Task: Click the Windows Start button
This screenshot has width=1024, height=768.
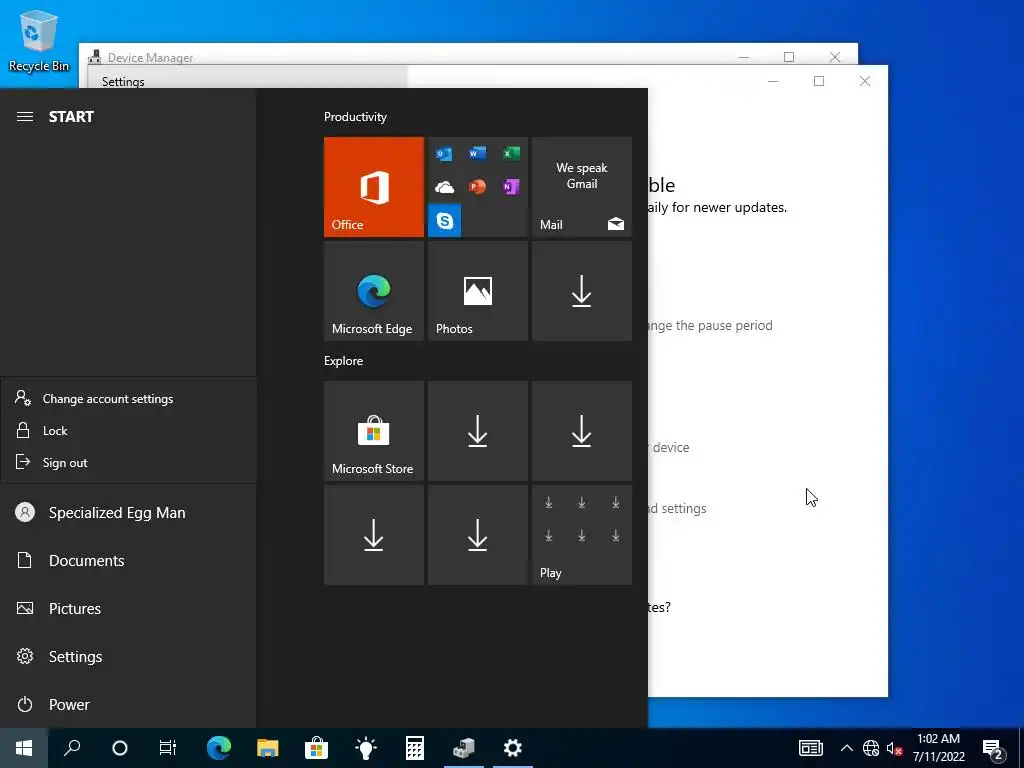Action: coord(24,748)
